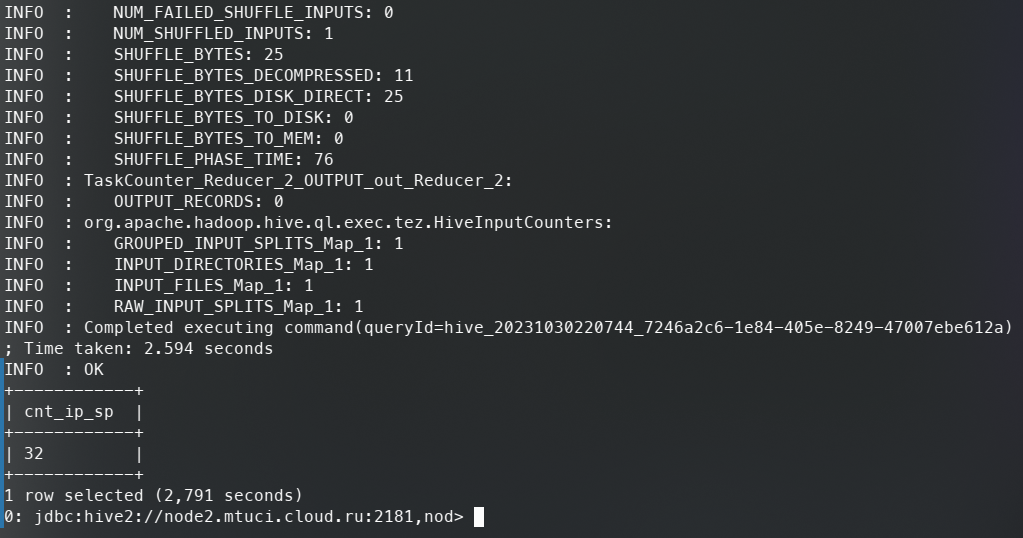Click the 'INFO : OK' line
The width and height of the screenshot is (1023, 538).
click(54, 370)
